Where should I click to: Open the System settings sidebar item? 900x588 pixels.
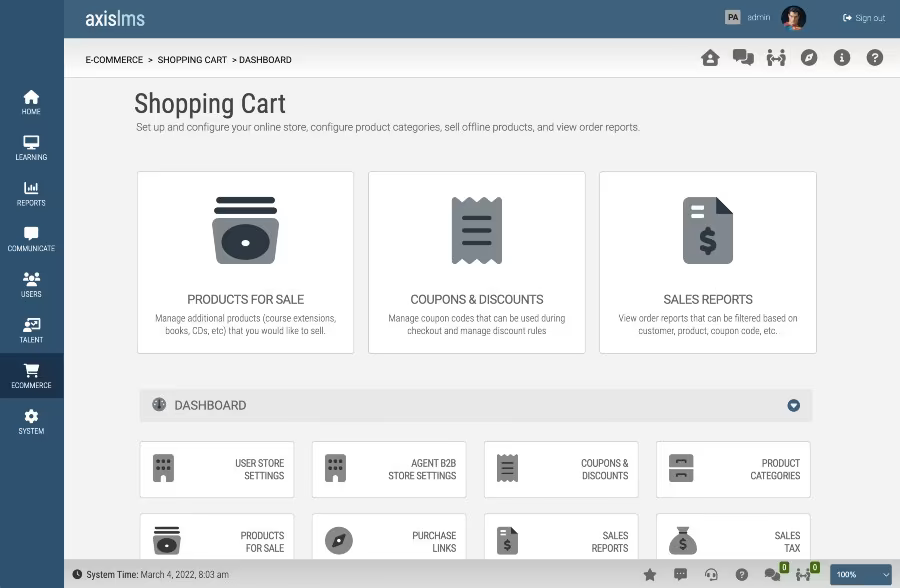(x=32, y=421)
